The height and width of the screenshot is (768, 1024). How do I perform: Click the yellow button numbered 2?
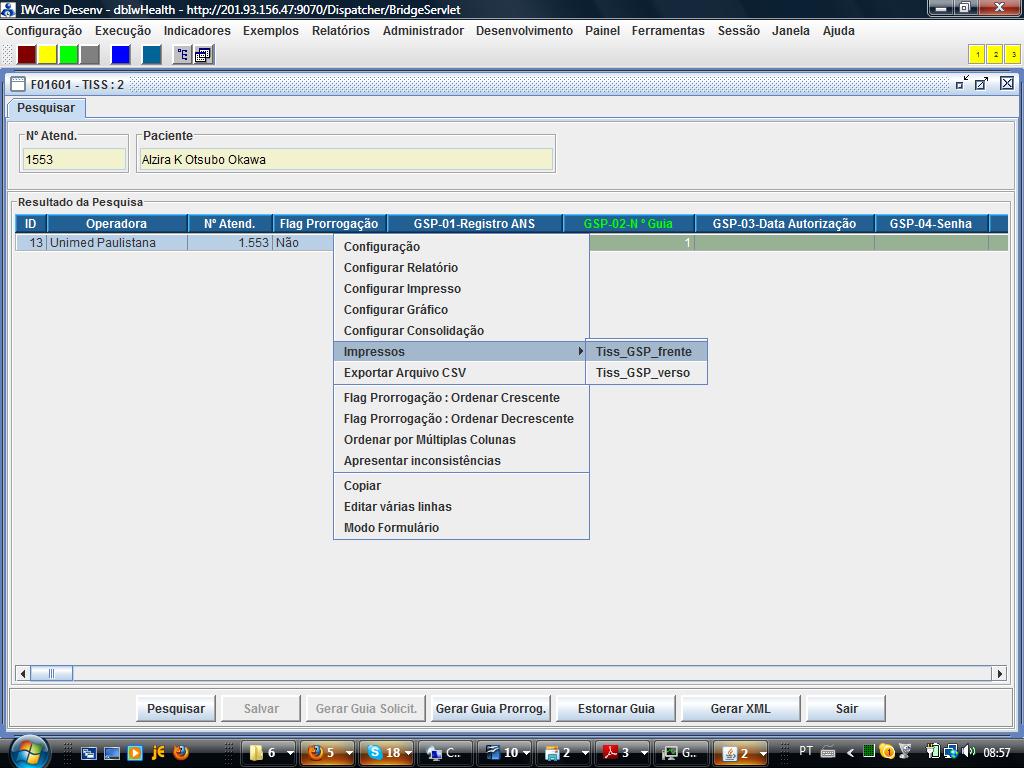[995, 54]
